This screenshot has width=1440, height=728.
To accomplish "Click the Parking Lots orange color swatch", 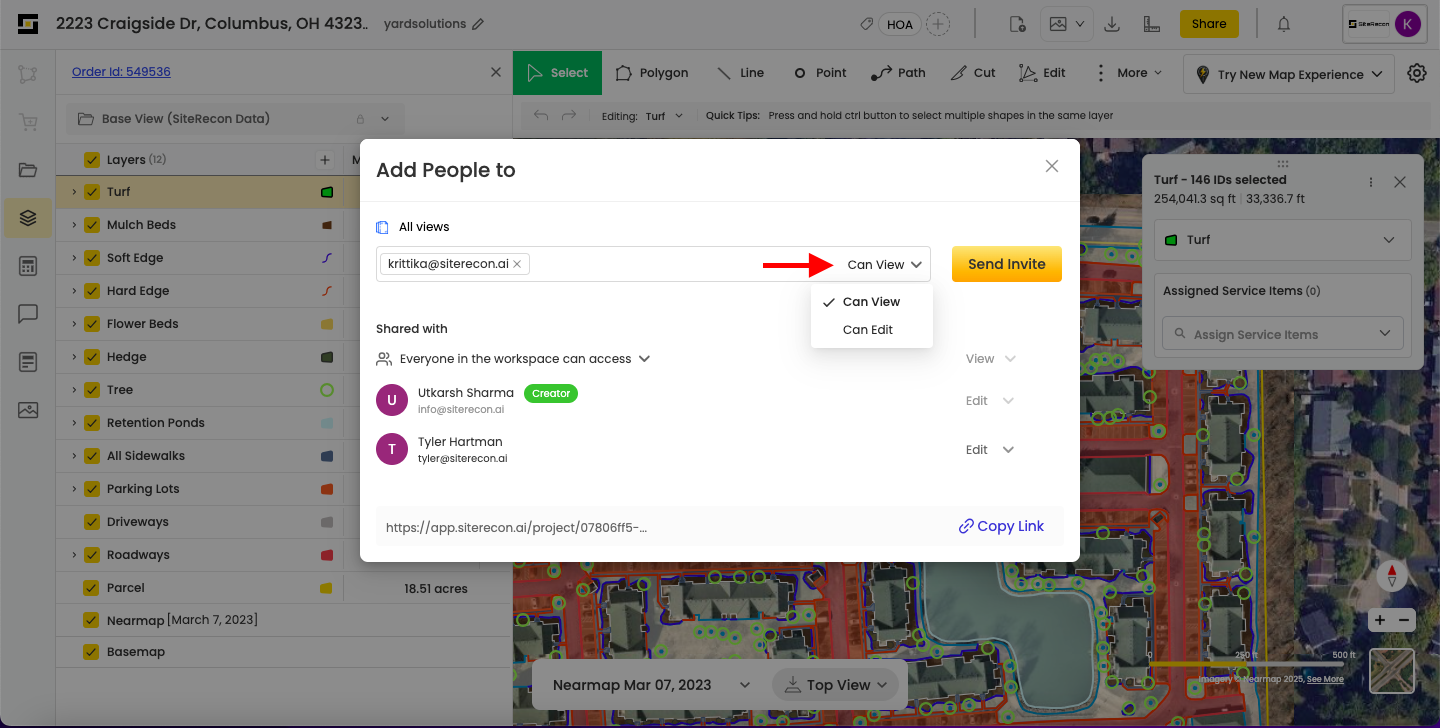I will click(x=327, y=489).
